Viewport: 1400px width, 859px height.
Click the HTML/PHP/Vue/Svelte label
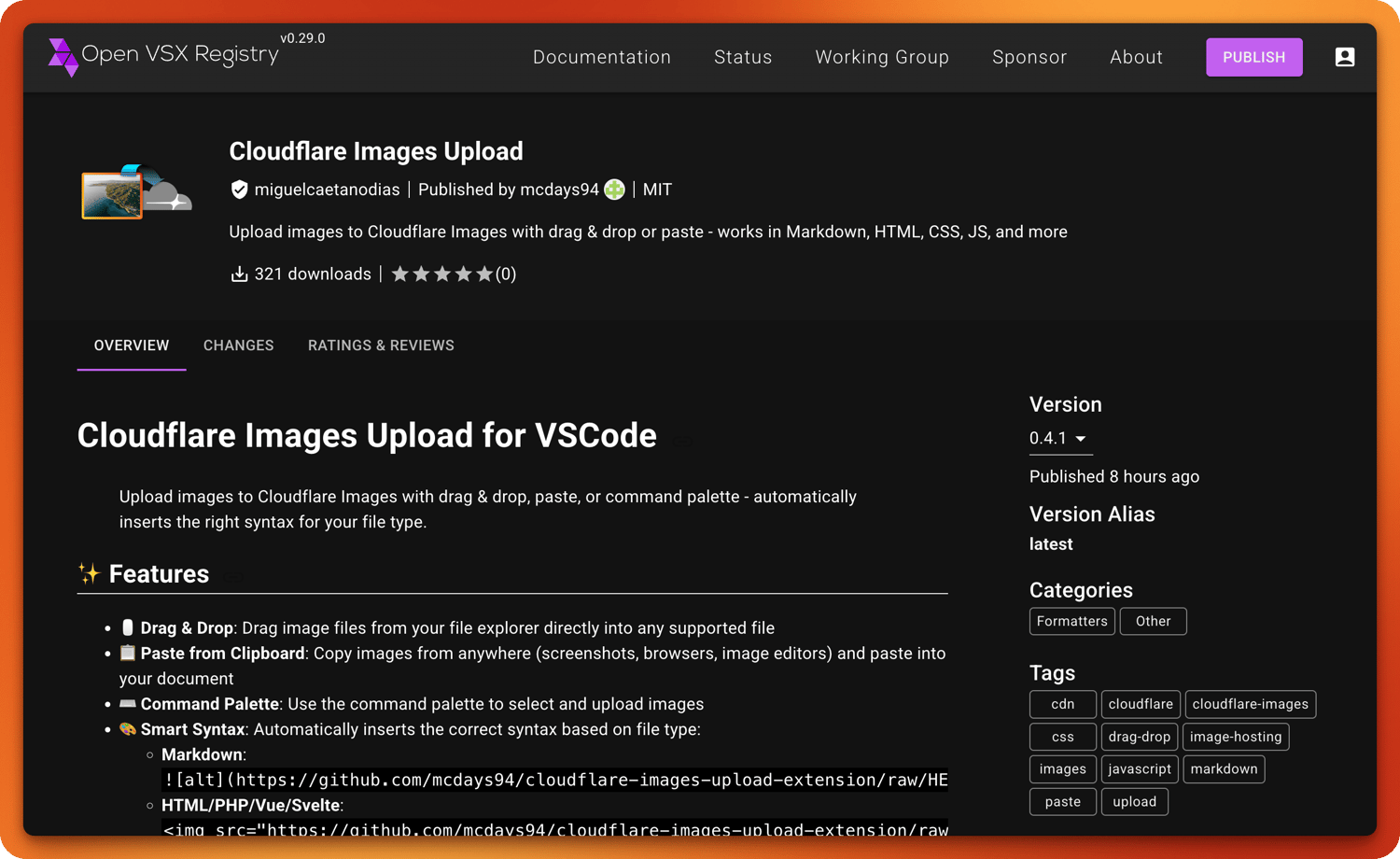[x=252, y=805]
